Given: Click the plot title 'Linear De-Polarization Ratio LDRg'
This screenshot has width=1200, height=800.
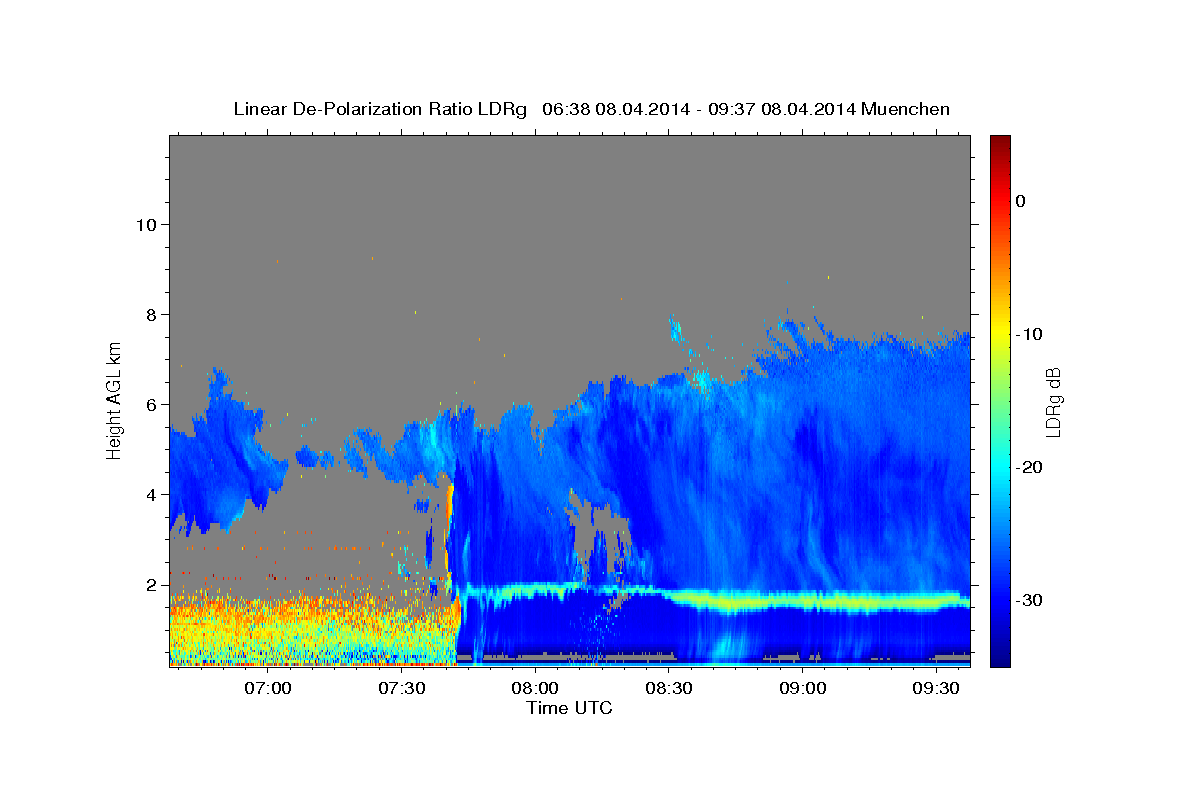Looking at the screenshot, I should [380, 109].
